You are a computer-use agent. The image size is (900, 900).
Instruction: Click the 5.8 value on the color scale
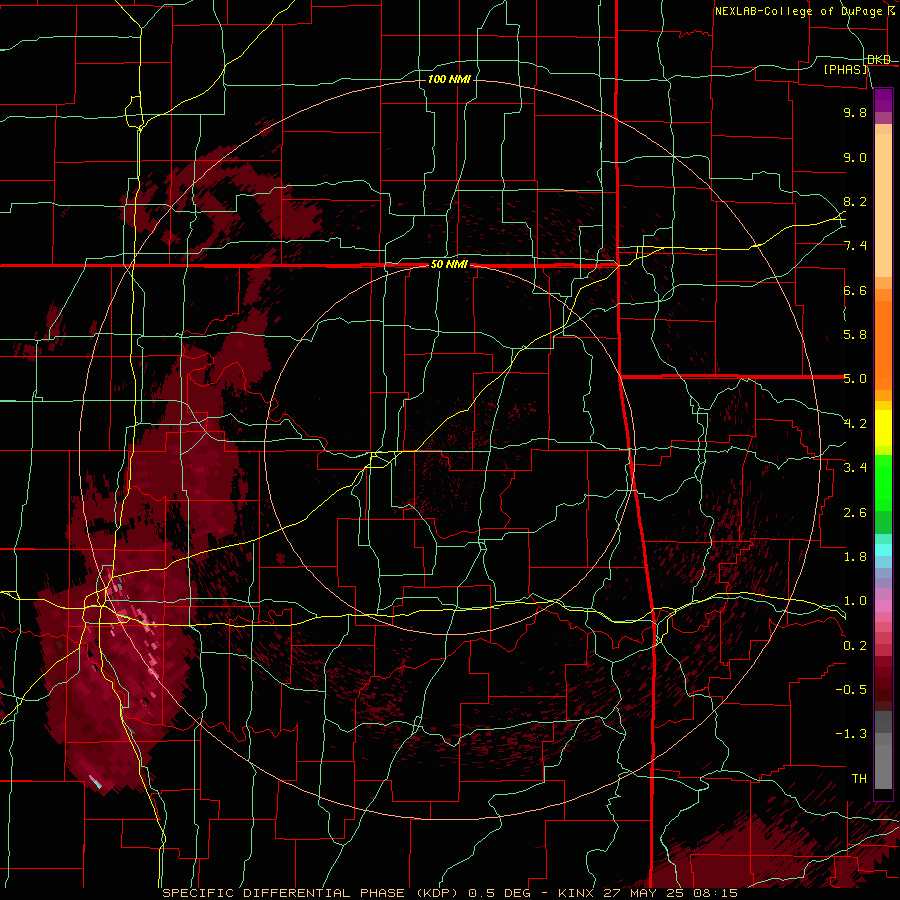(855, 335)
